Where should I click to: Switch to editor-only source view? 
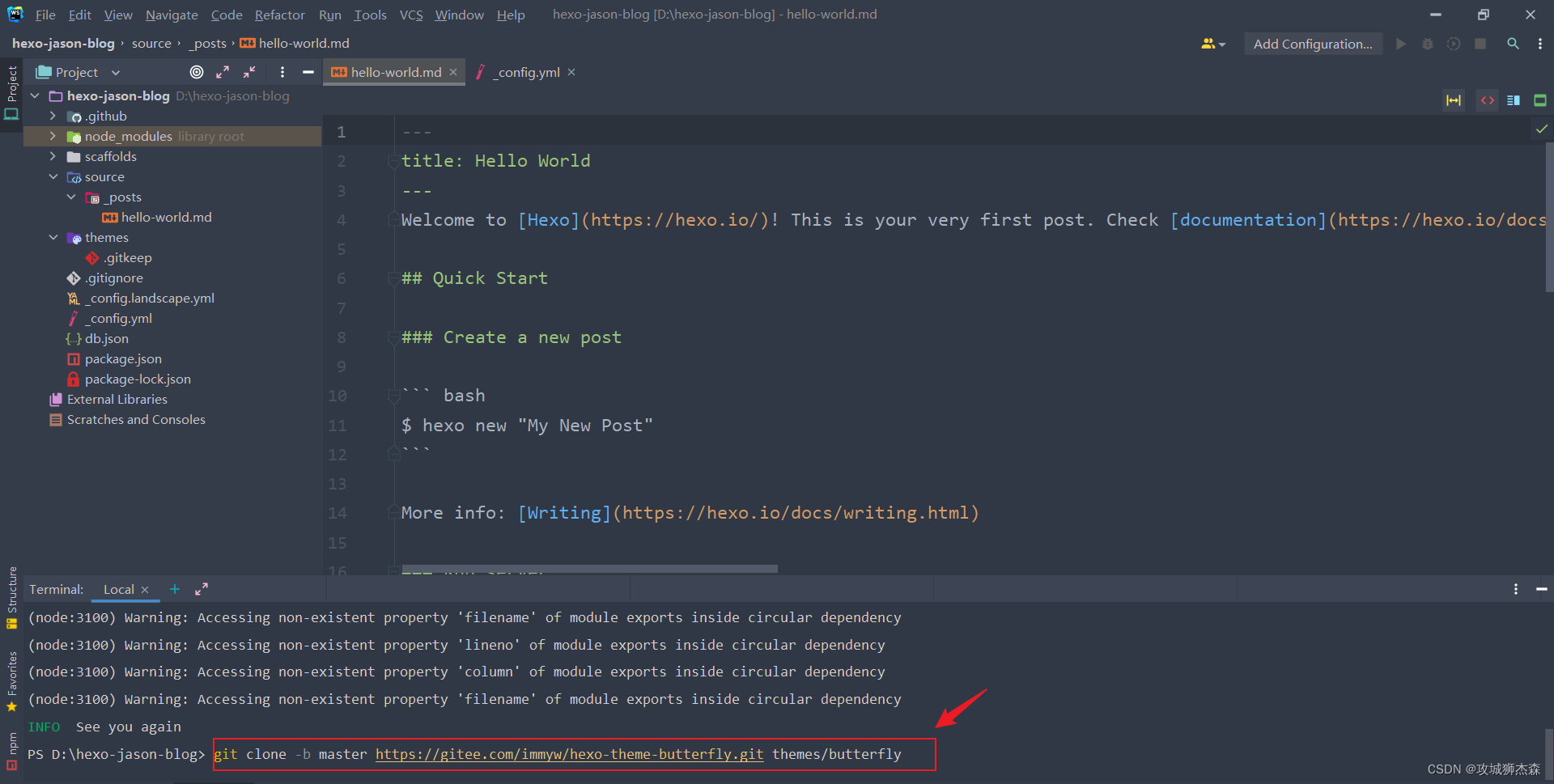click(x=1488, y=100)
